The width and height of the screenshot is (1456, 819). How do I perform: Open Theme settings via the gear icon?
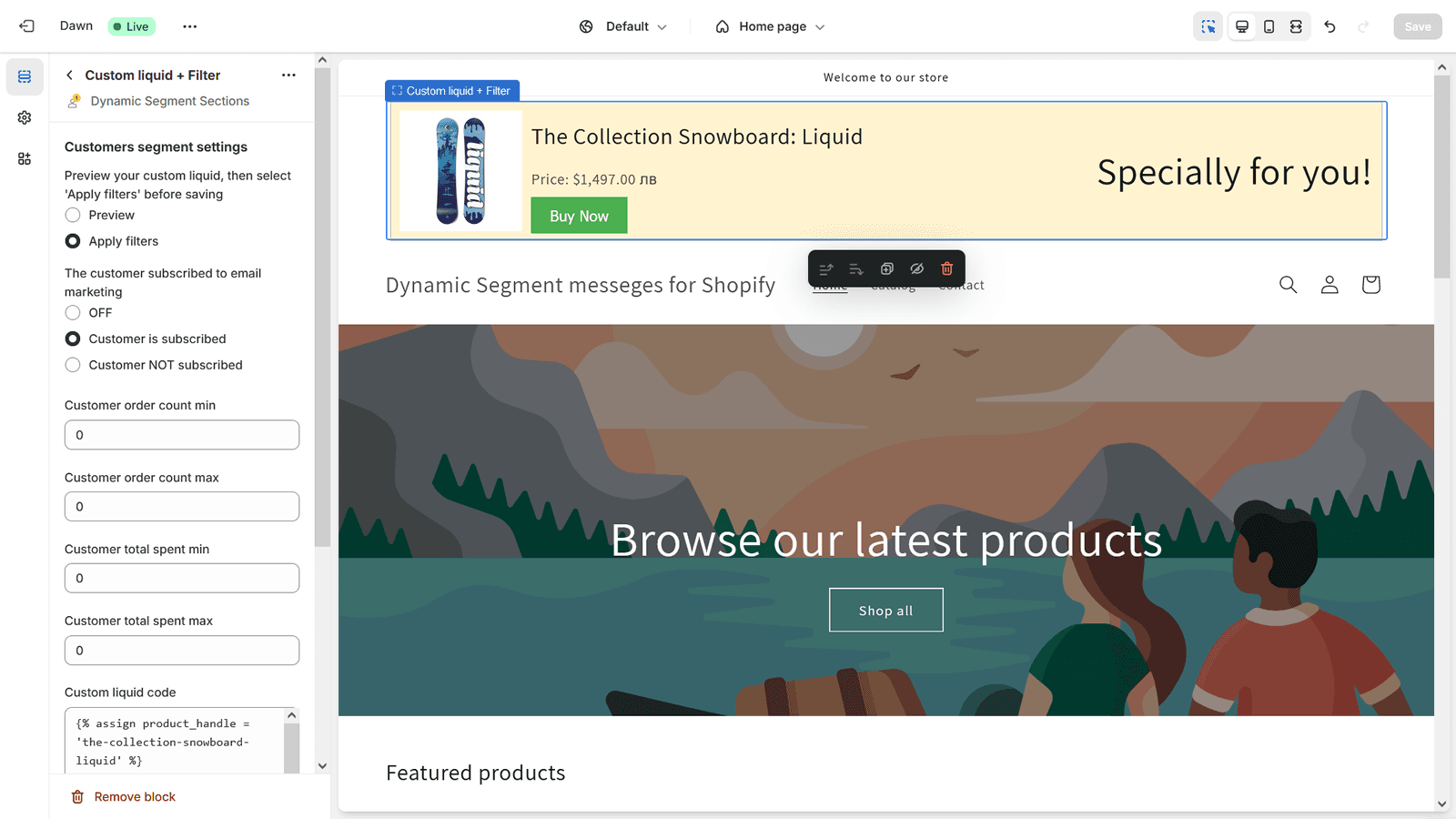25,117
